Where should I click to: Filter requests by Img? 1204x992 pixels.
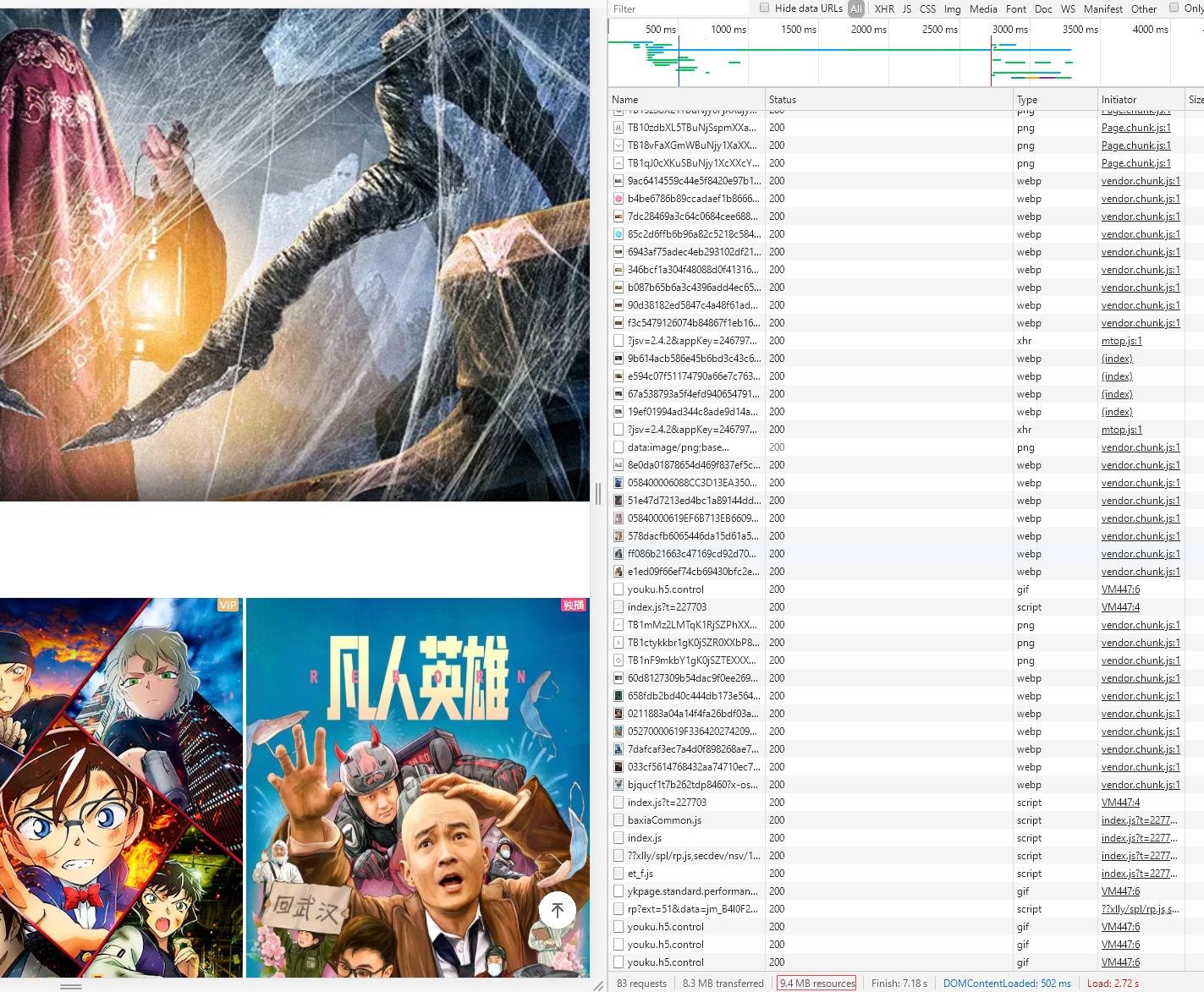click(953, 8)
